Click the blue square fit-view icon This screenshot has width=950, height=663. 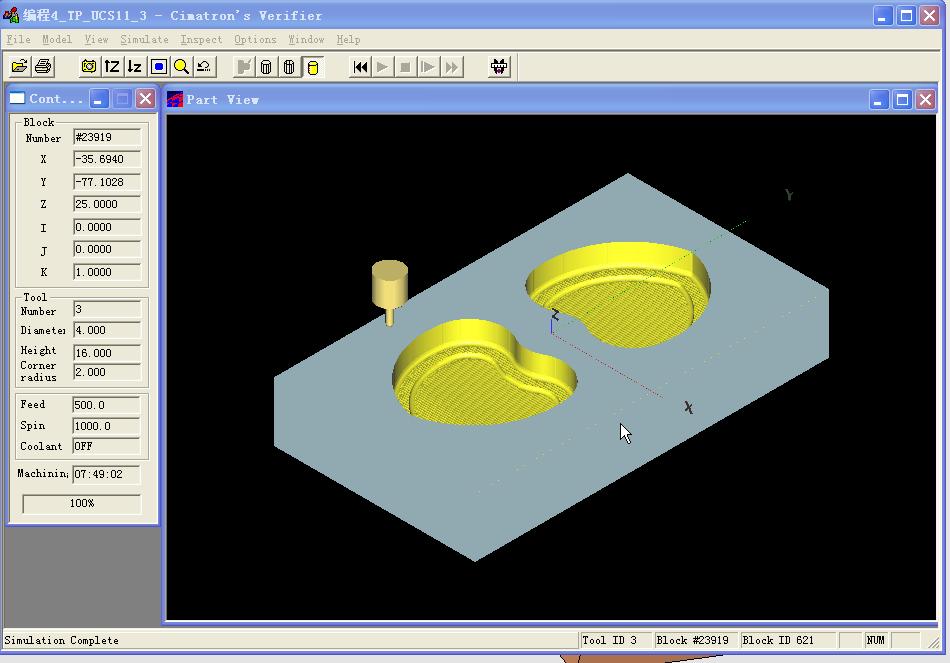[158, 67]
